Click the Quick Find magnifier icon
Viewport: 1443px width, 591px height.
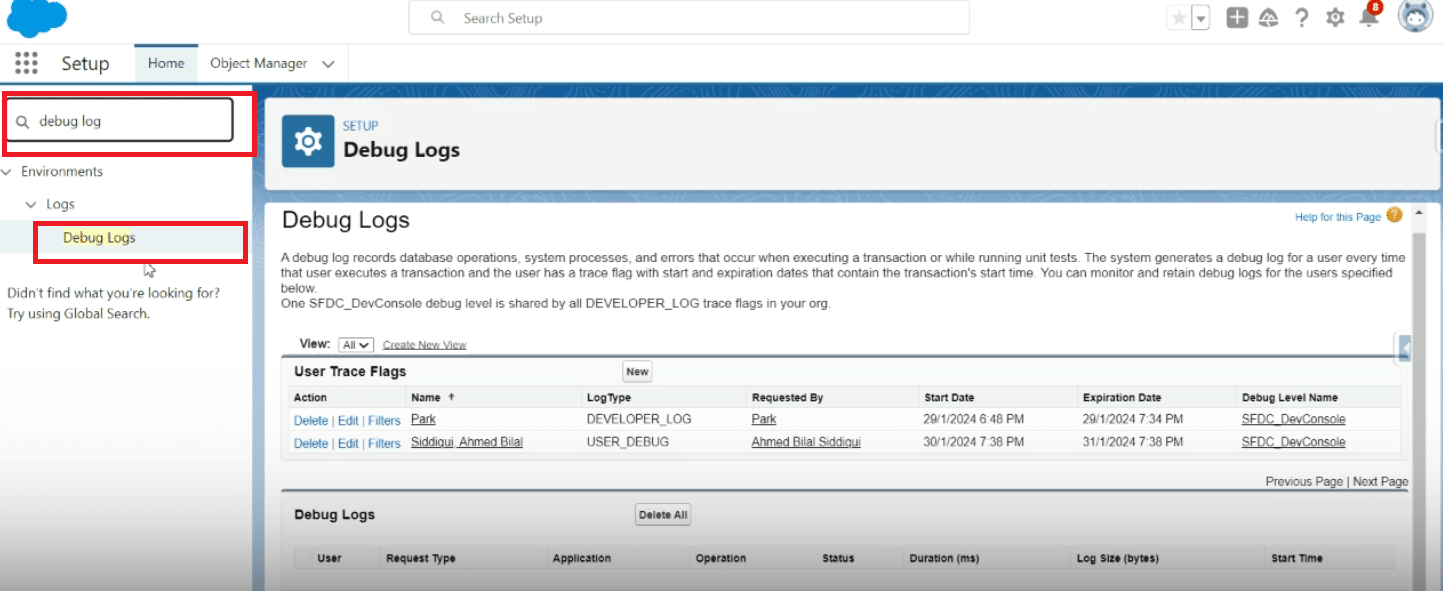[23, 122]
